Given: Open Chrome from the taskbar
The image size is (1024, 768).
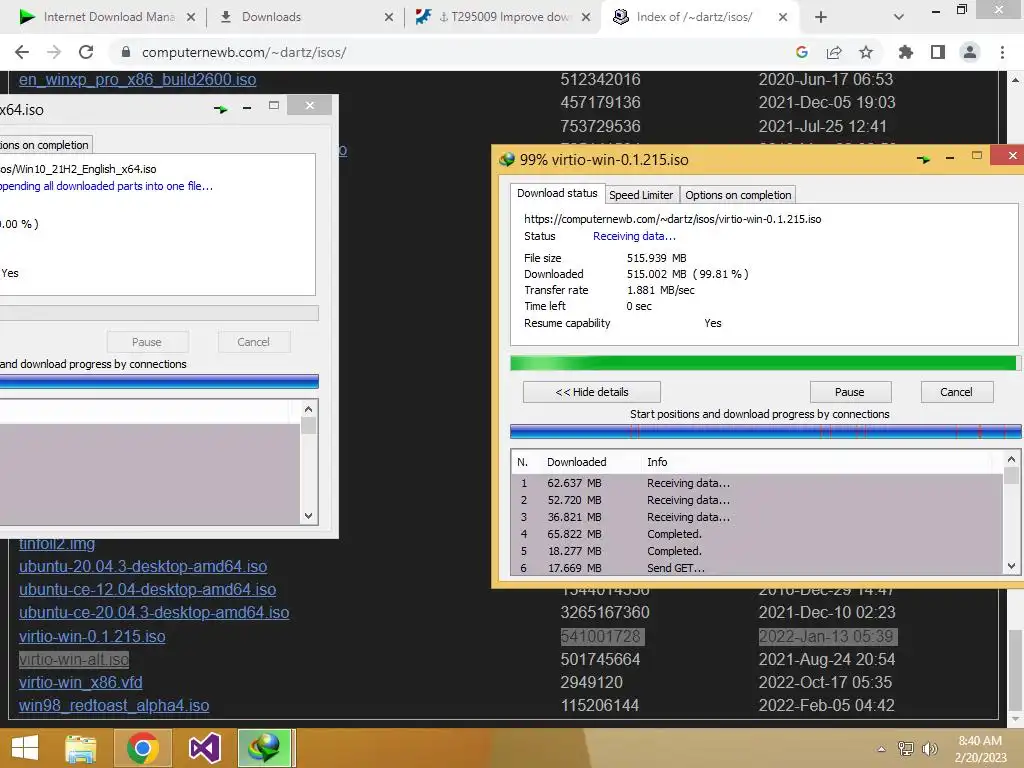Looking at the screenshot, I should point(142,748).
